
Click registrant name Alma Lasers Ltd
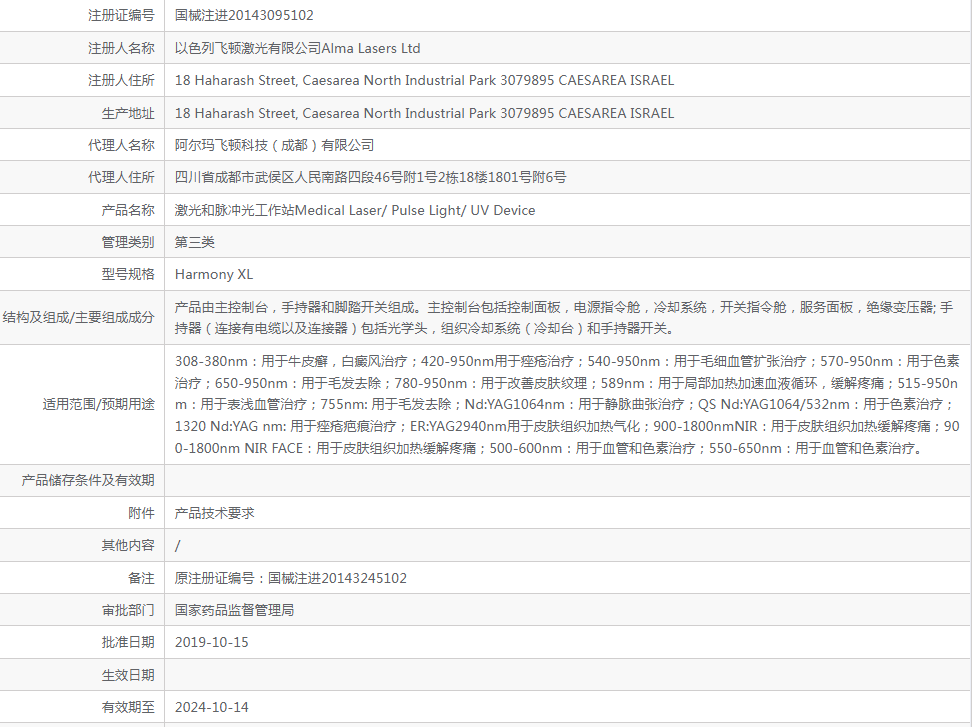[x=371, y=48]
